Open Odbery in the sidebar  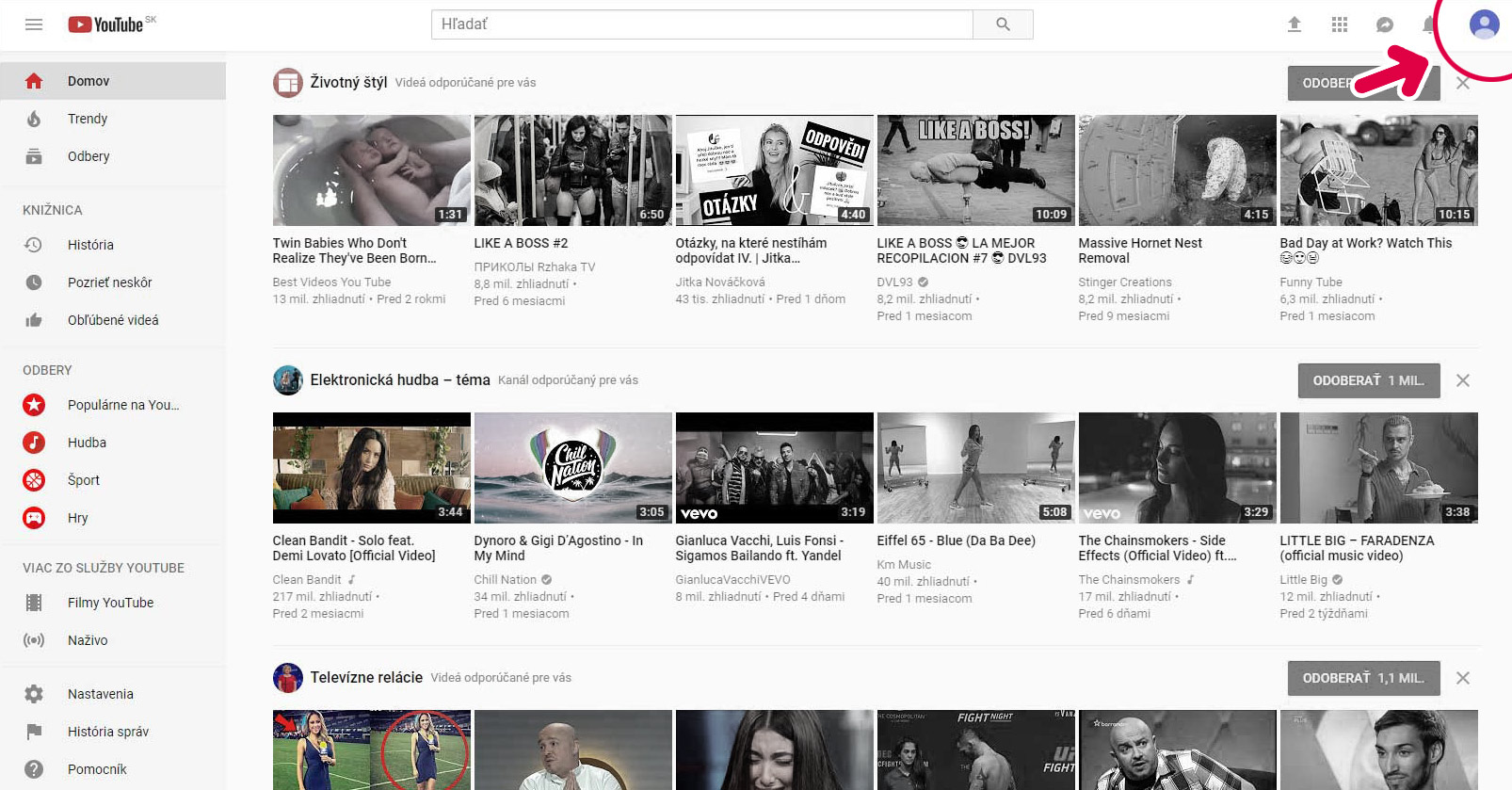click(113, 156)
